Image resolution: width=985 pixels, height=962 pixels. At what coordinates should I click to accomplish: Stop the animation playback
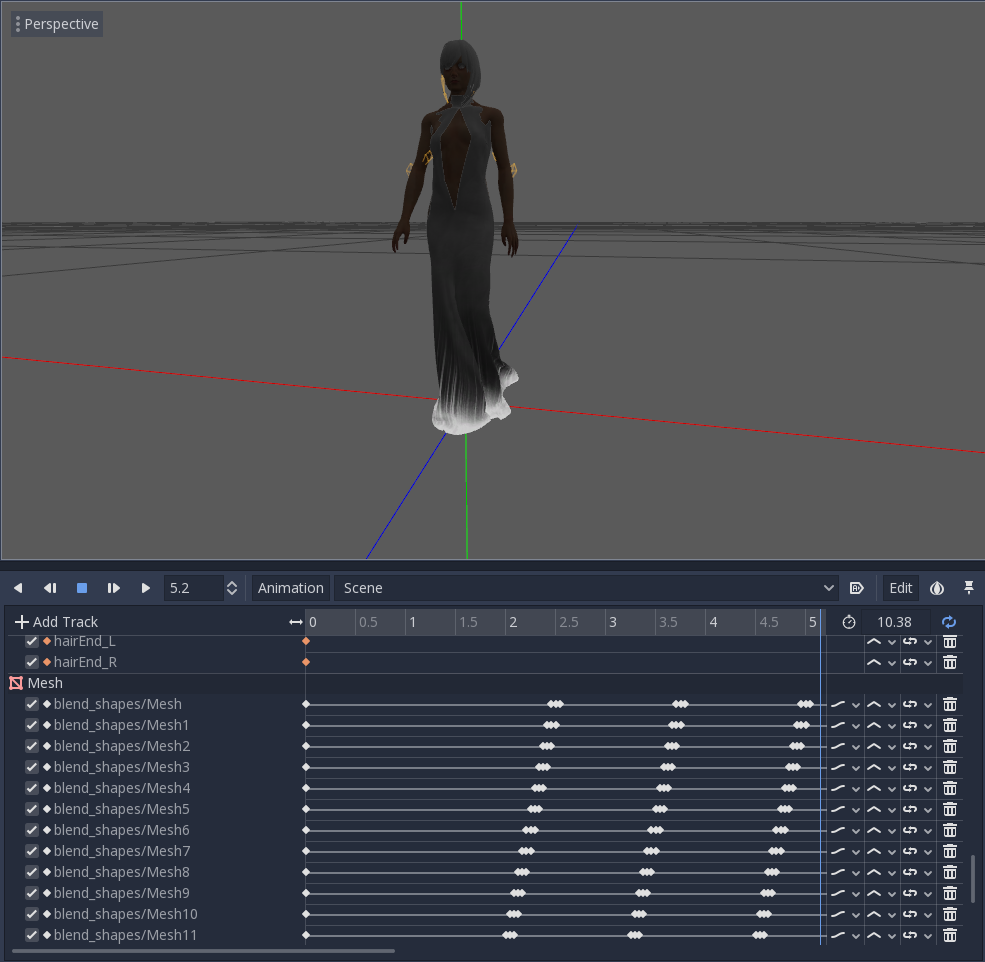(x=82, y=588)
